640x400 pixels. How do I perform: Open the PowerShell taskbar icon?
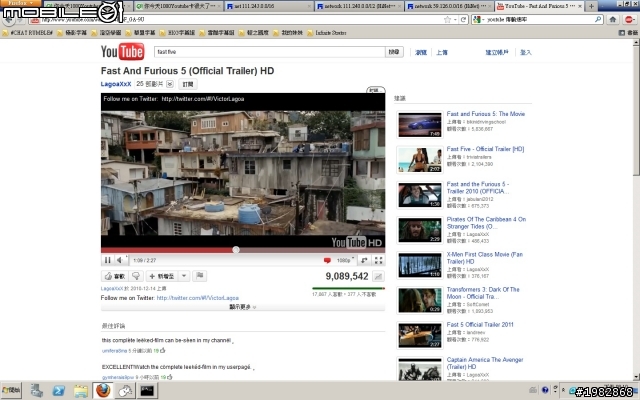[x=58, y=391]
